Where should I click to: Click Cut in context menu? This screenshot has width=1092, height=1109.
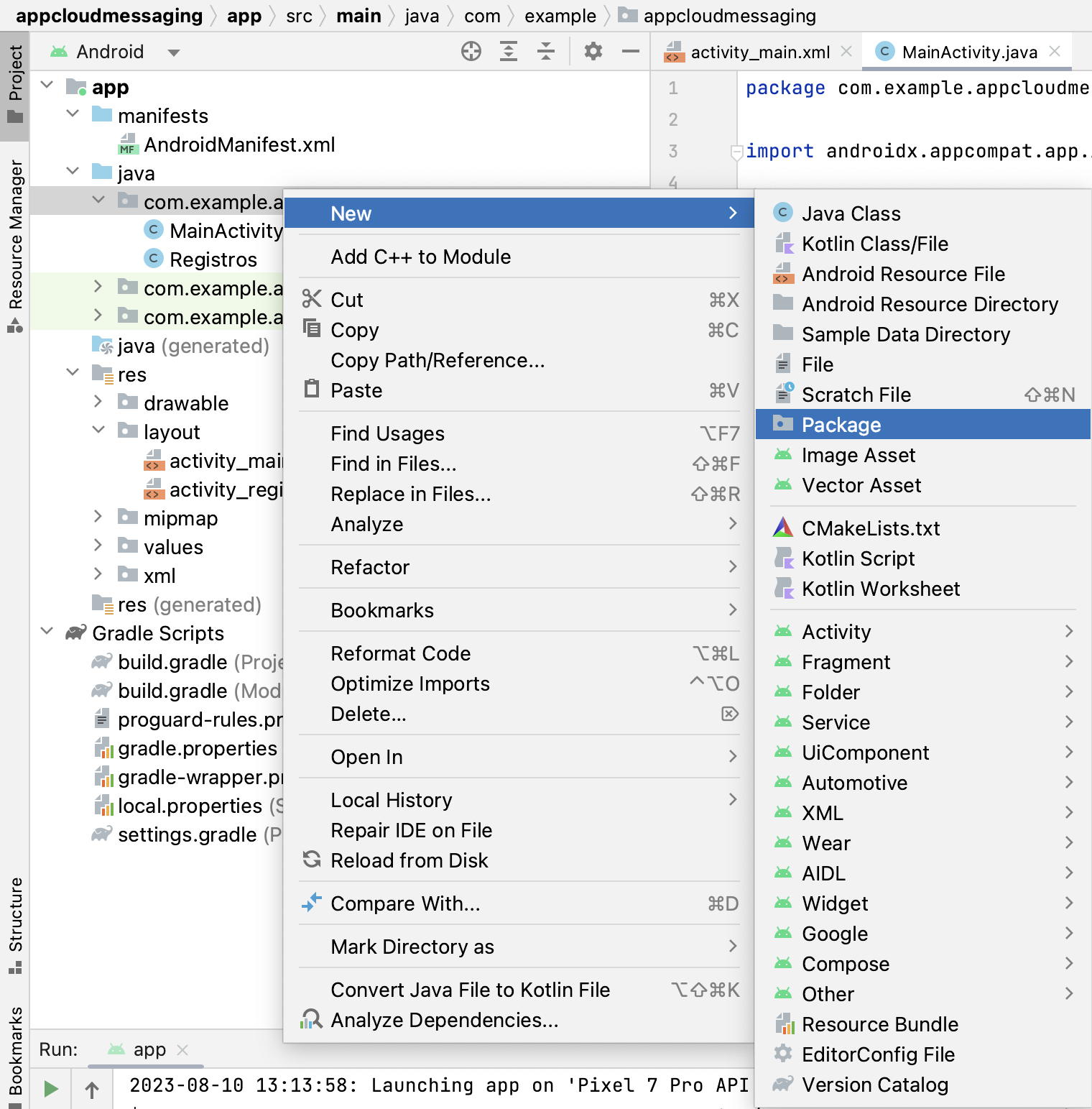(x=519, y=300)
